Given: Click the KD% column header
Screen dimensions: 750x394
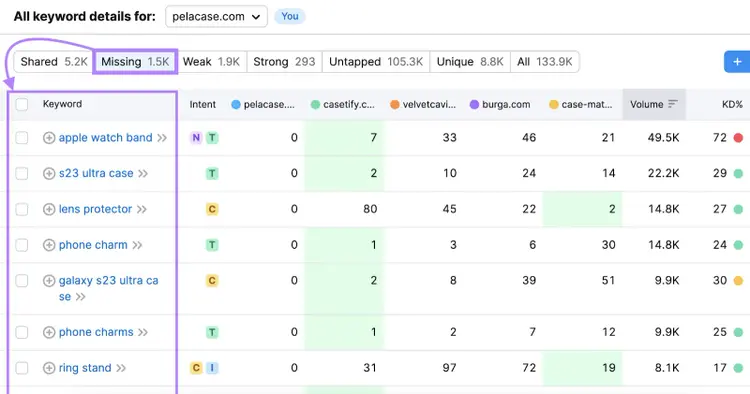Looking at the screenshot, I should click(x=732, y=104).
